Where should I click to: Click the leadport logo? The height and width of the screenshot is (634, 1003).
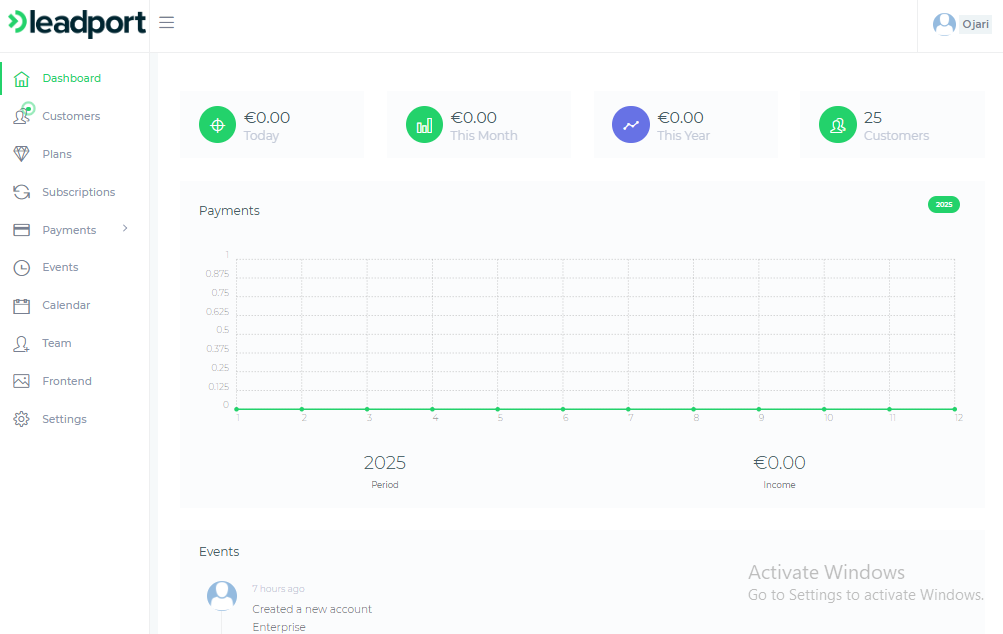pos(77,23)
